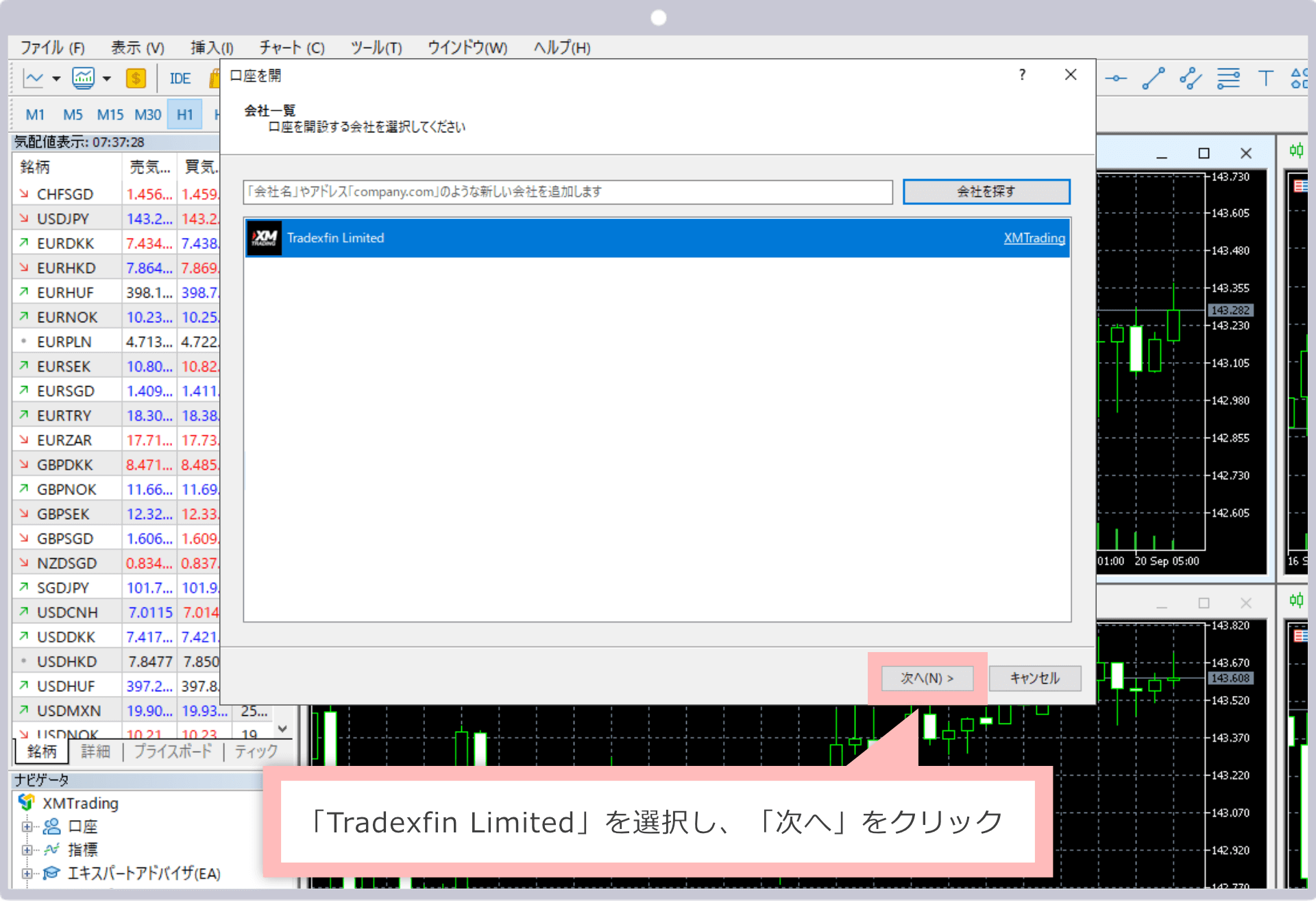Switch to the M5 timeframe
Screen dimensions: 1316x901
(73, 115)
